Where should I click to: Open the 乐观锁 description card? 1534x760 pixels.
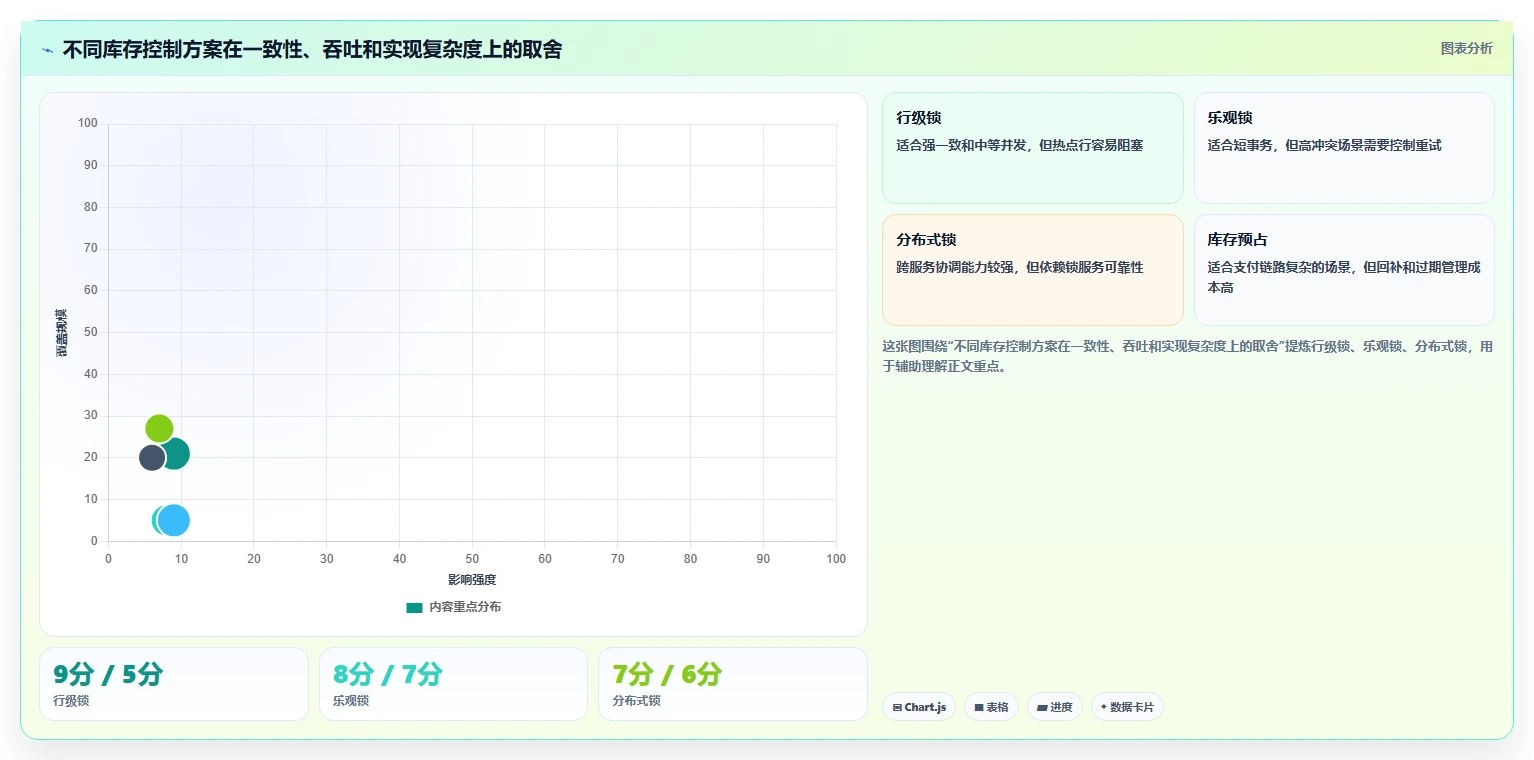pyautogui.click(x=1344, y=148)
